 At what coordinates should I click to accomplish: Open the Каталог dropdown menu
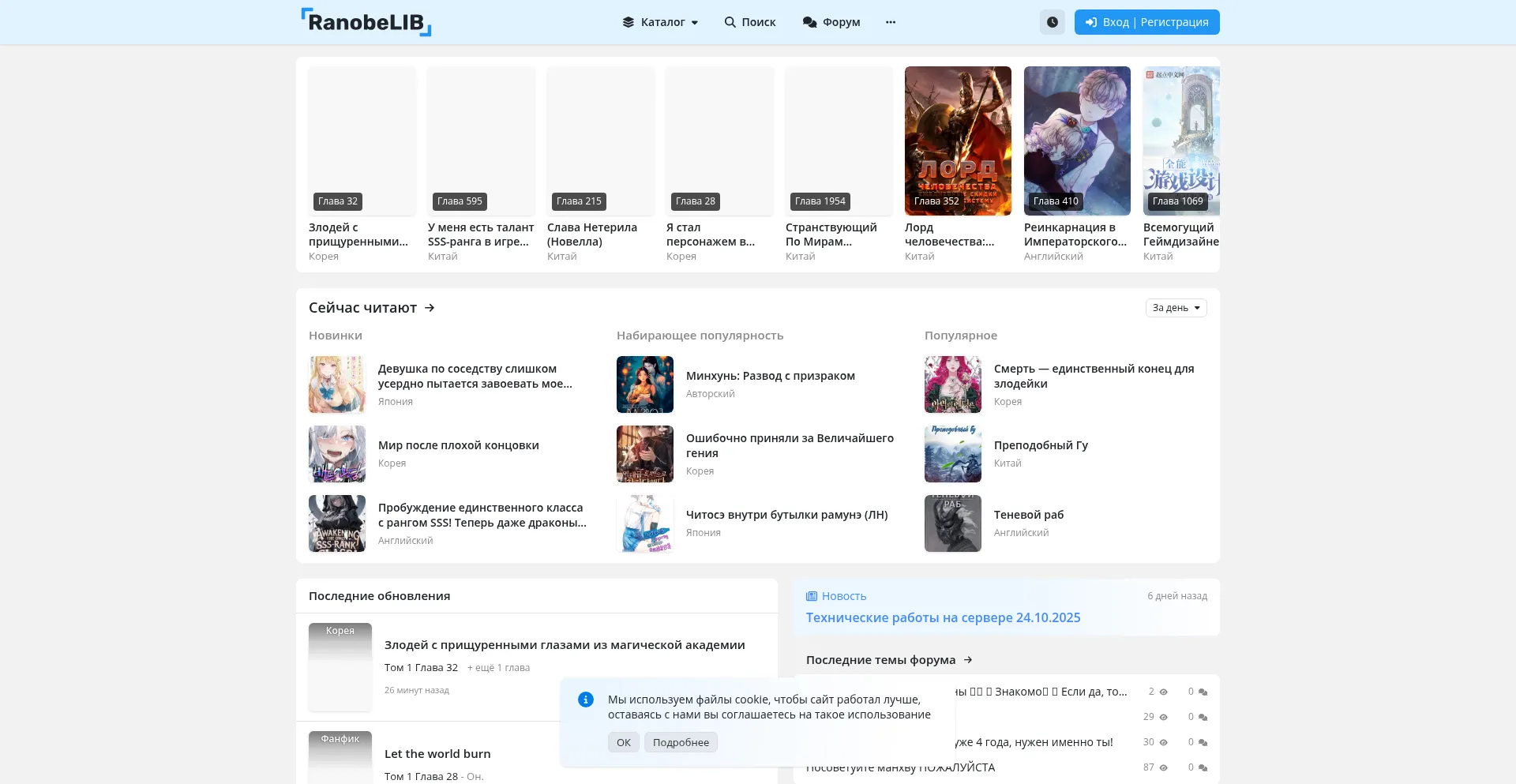coord(661,22)
